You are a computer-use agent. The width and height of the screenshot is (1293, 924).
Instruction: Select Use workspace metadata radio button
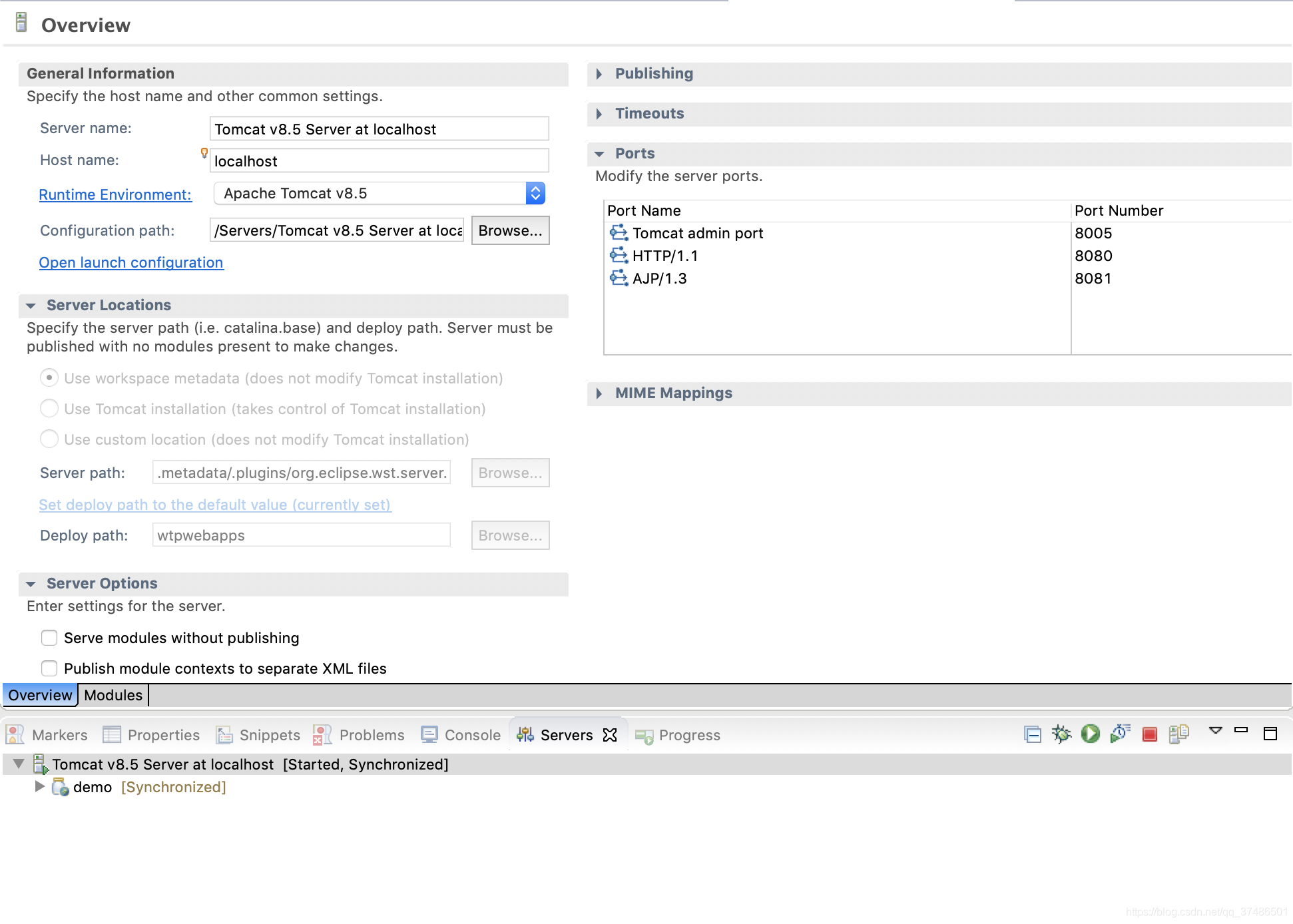[x=49, y=378]
